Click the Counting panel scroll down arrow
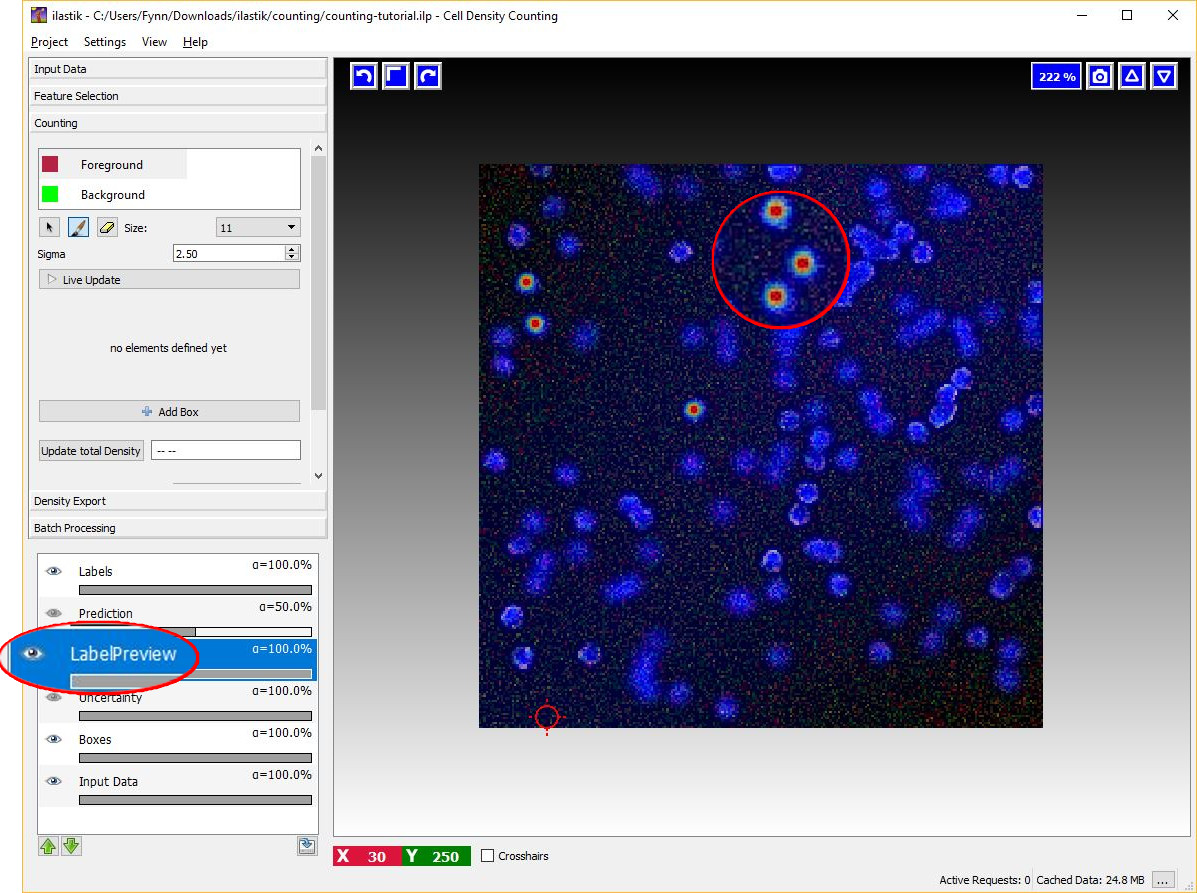This screenshot has width=1197, height=893. click(318, 476)
